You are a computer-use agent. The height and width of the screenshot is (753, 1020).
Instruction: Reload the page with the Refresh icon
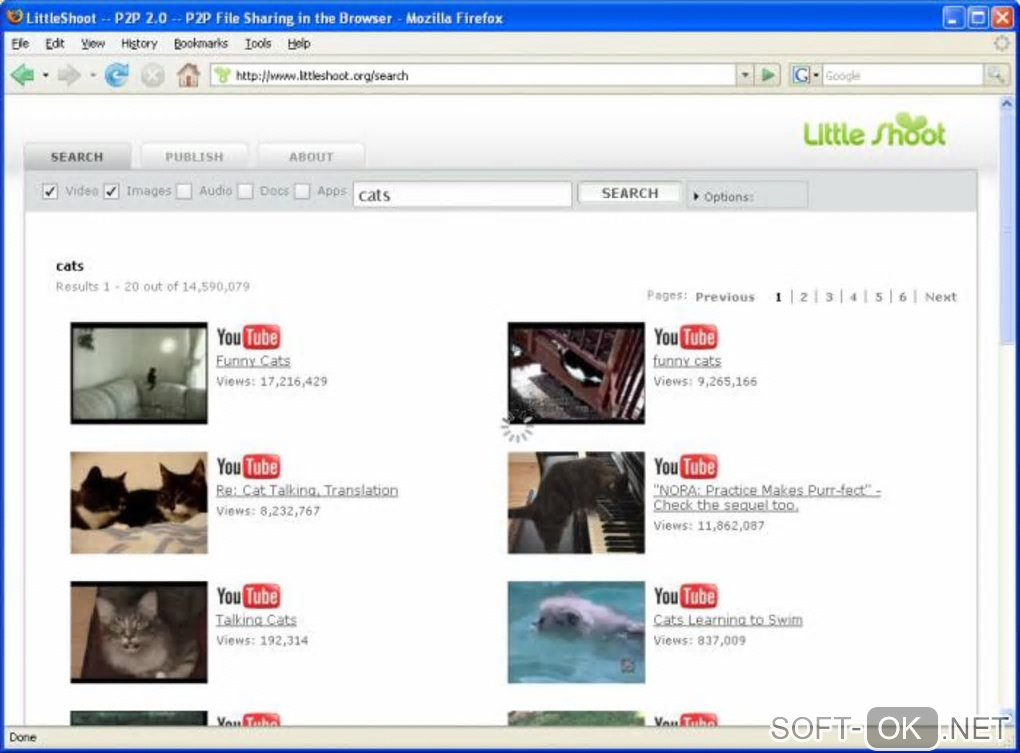point(117,75)
